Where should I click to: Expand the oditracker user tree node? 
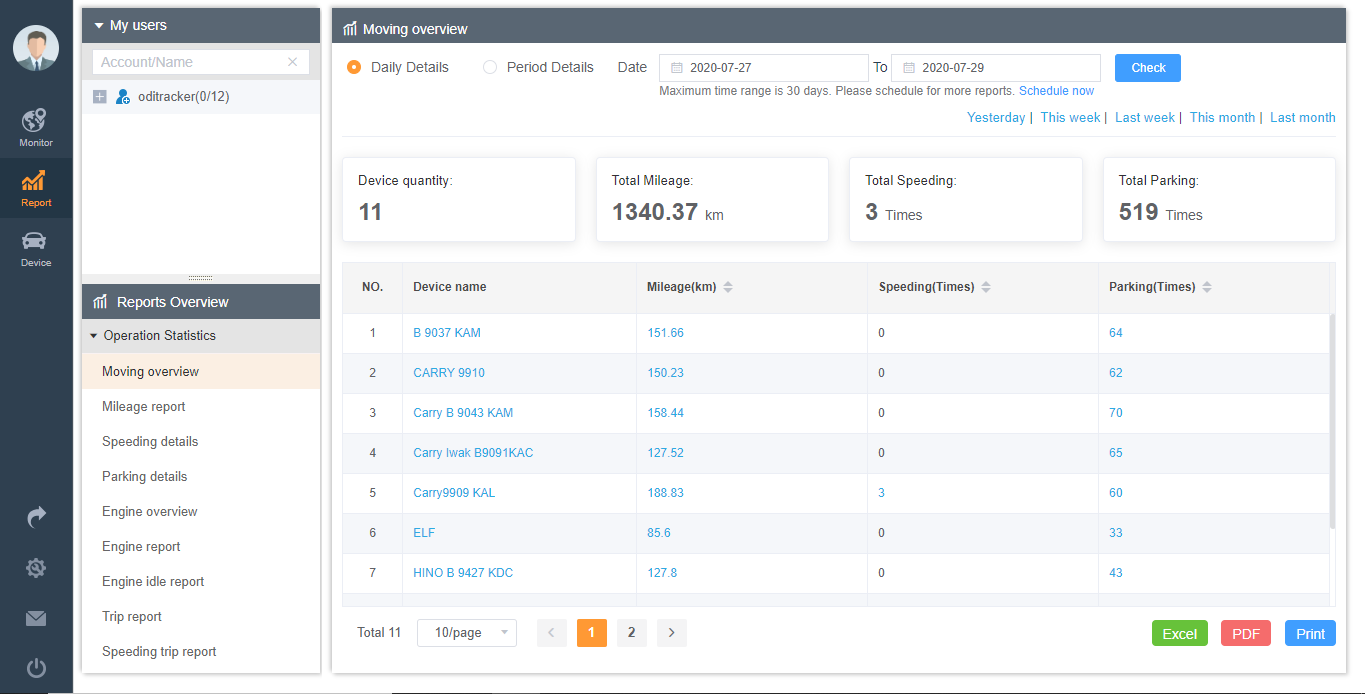pos(99,97)
